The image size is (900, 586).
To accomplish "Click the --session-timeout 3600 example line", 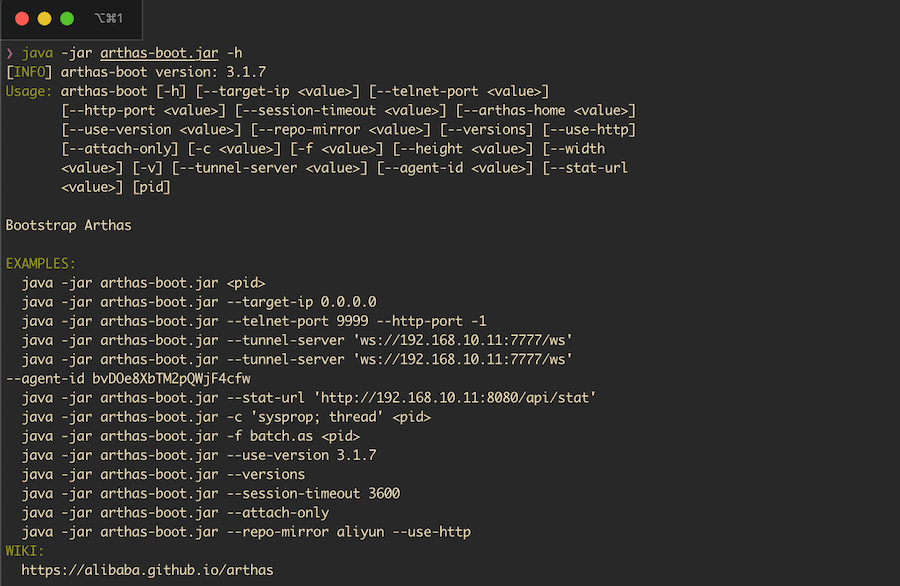I will click(x=211, y=494).
